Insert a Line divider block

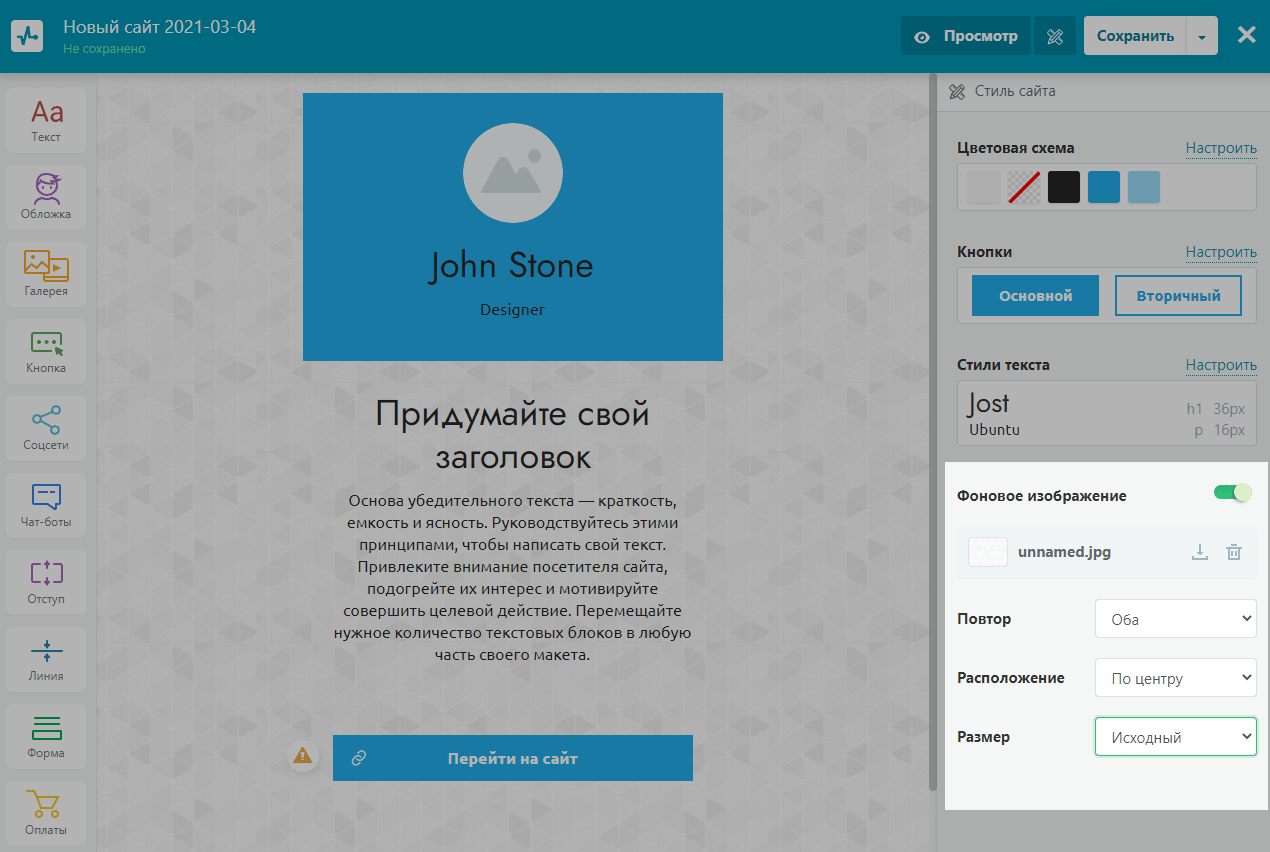(x=46, y=659)
